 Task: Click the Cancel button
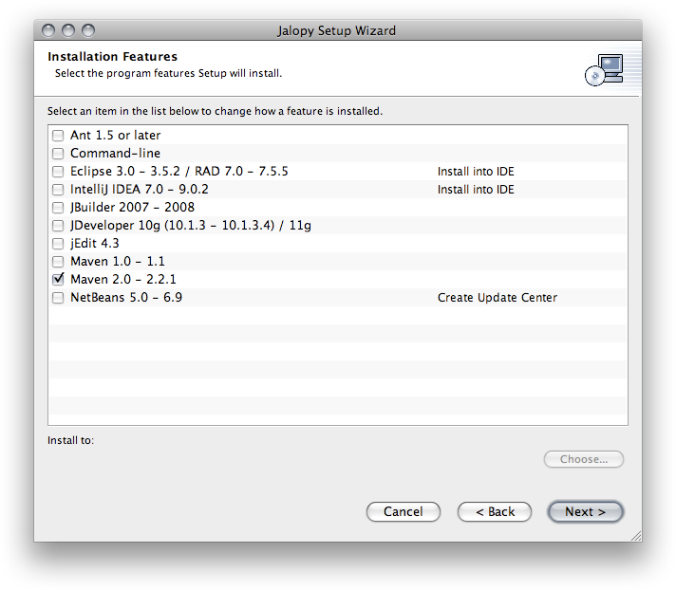[403, 512]
